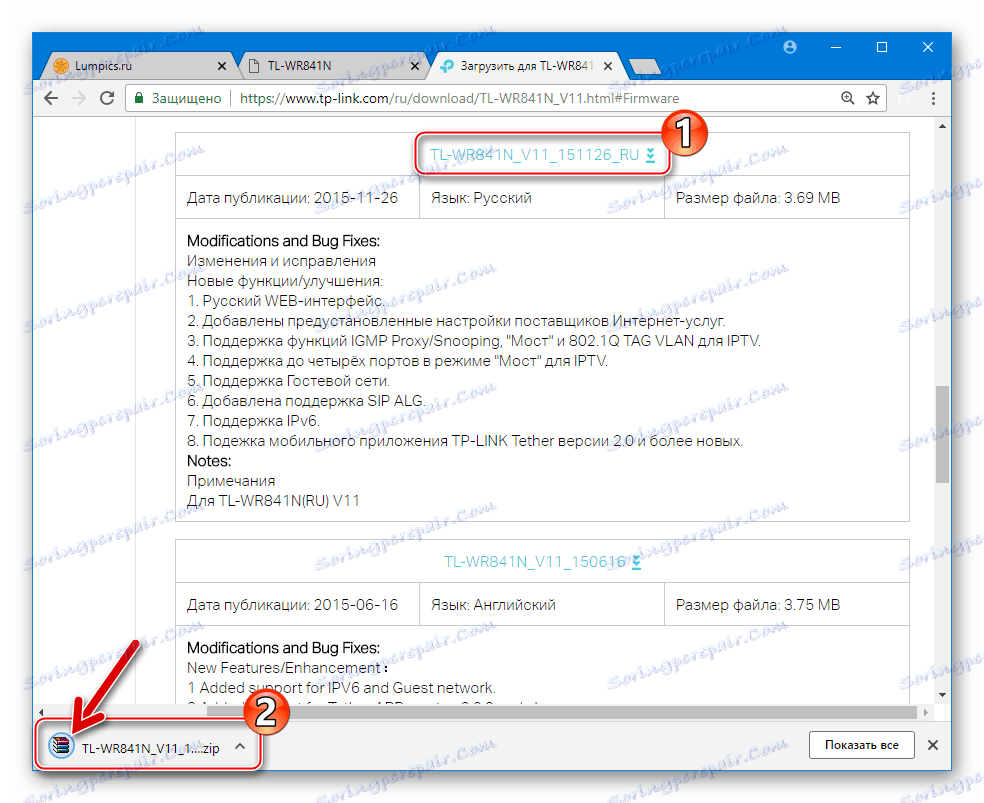984x803 pixels.
Task: Download firmware TL-WR841N_V11_150616 link
Action: pyautogui.click(x=535, y=561)
